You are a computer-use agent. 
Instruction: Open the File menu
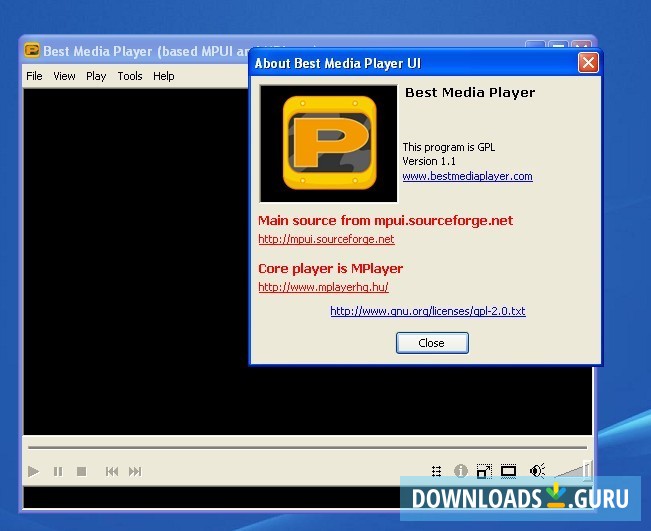pyautogui.click(x=34, y=76)
